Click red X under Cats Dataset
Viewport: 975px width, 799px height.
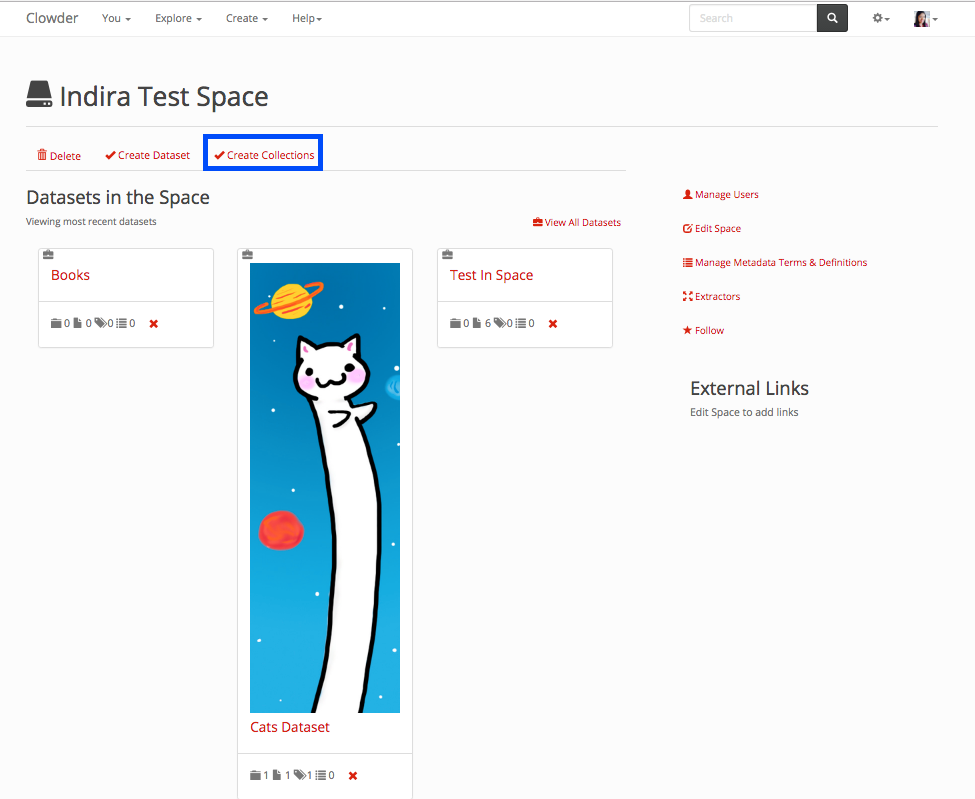(x=353, y=776)
